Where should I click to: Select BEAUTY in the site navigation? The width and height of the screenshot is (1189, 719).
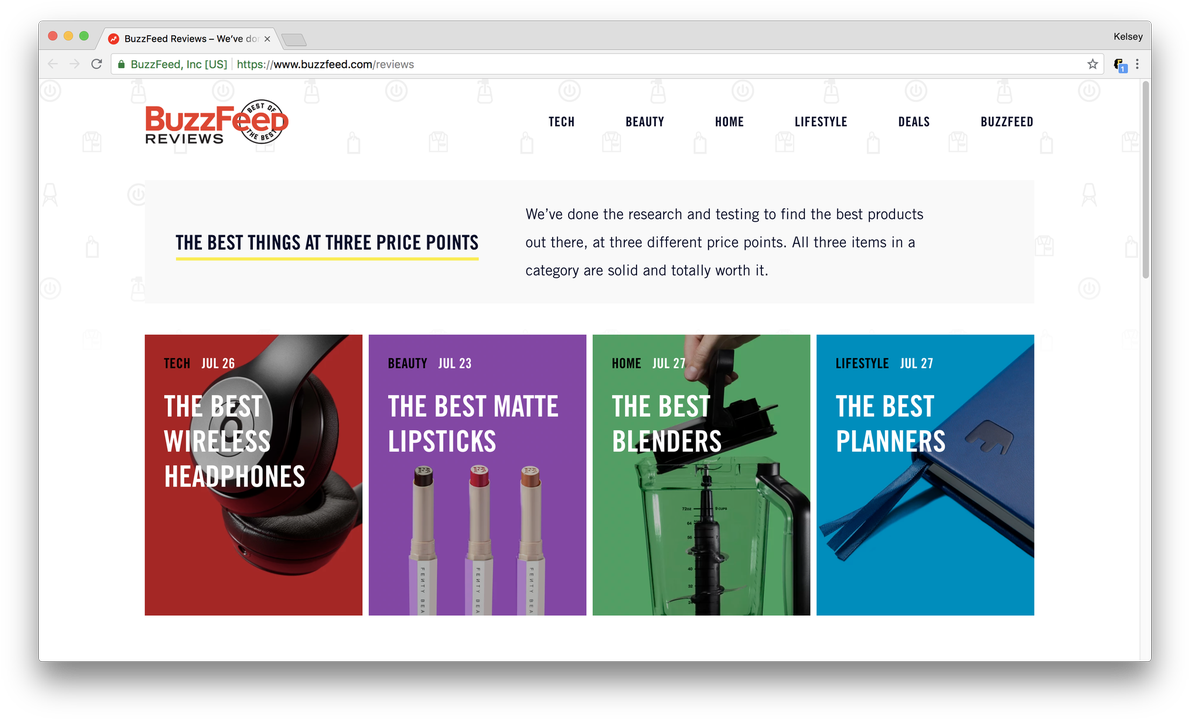645,121
